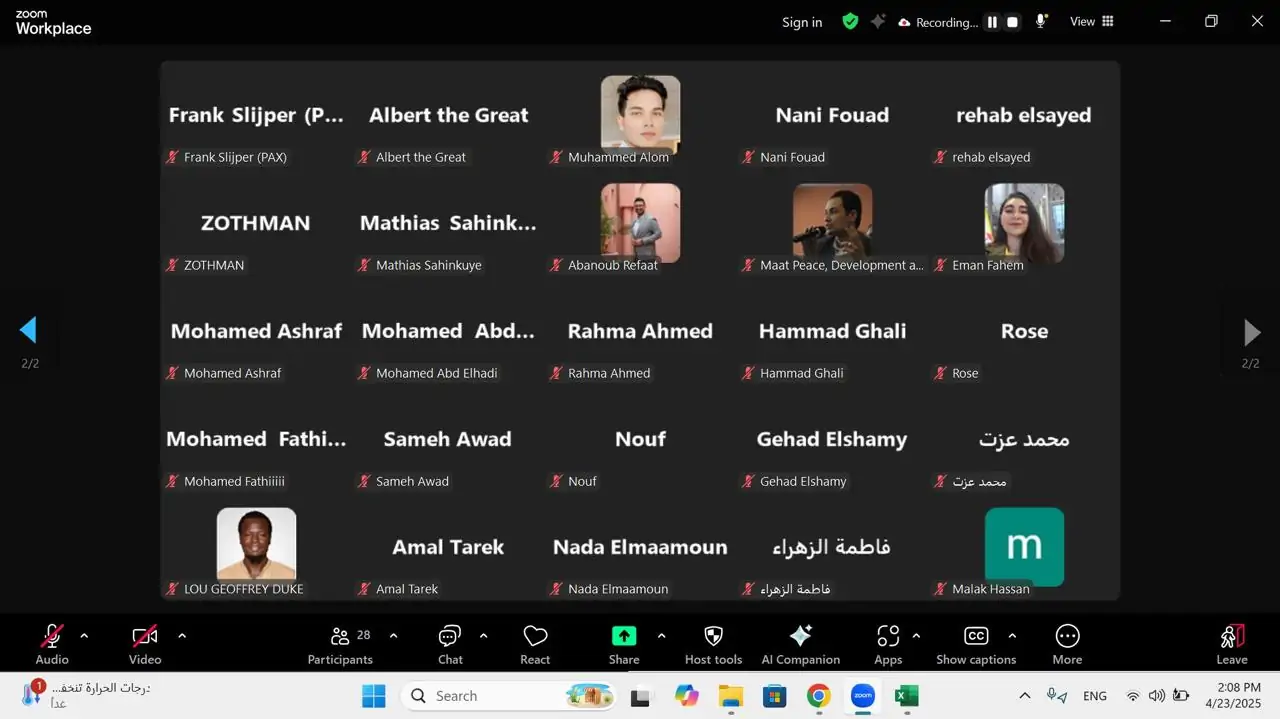Viewport: 1280px width, 719px height.
Task: Go to previous page of participants
Action: [x=28, y=330]
